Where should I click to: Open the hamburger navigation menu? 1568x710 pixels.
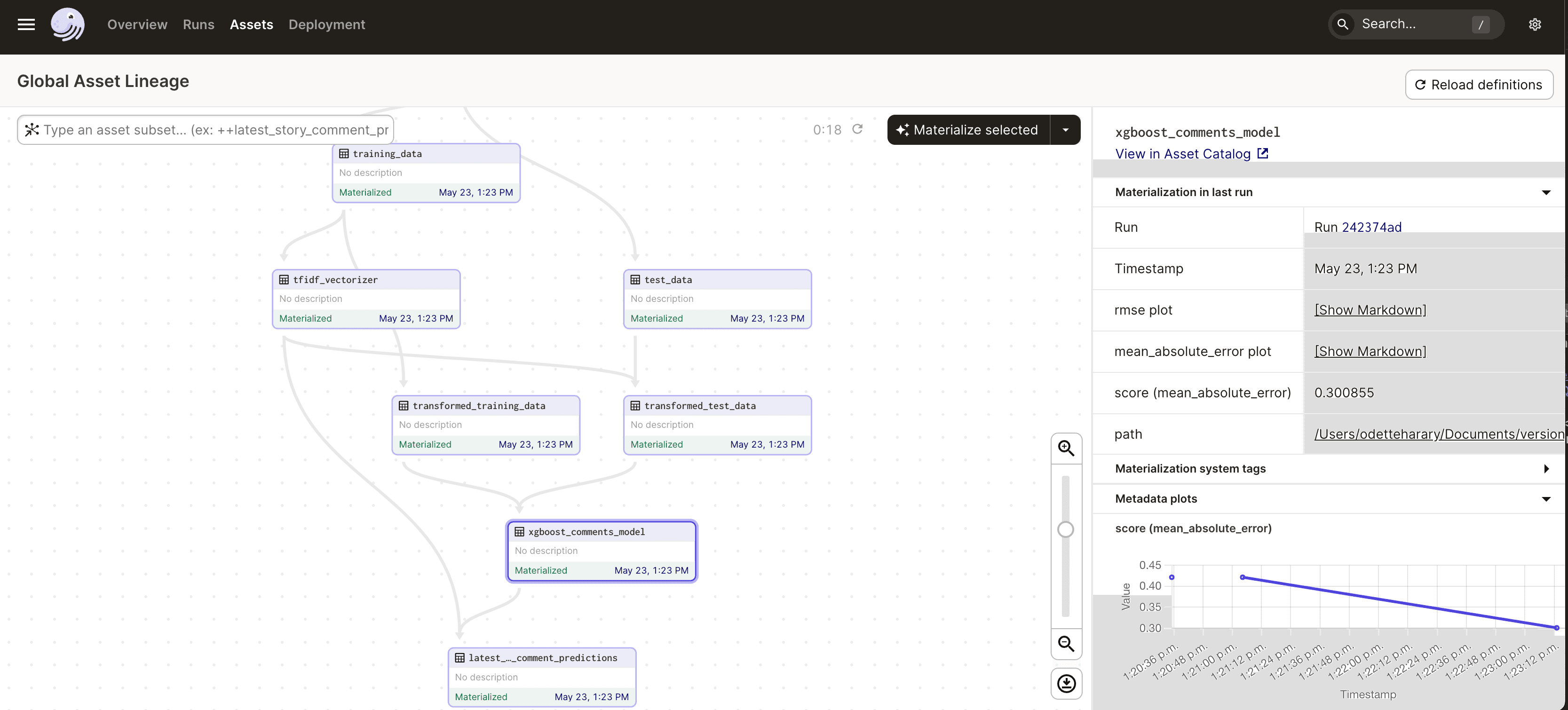(x=26, y=24)
